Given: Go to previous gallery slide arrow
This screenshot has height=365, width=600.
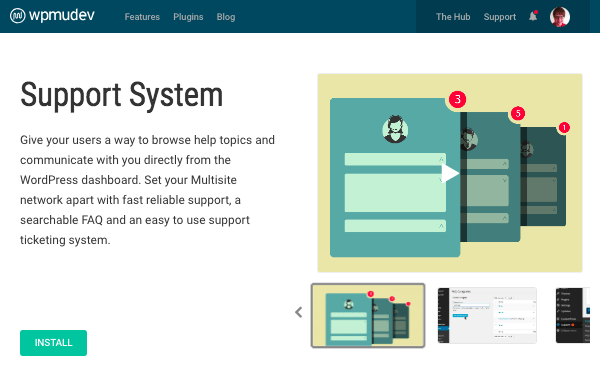Looking at the screenshot, I should [299, 312].
